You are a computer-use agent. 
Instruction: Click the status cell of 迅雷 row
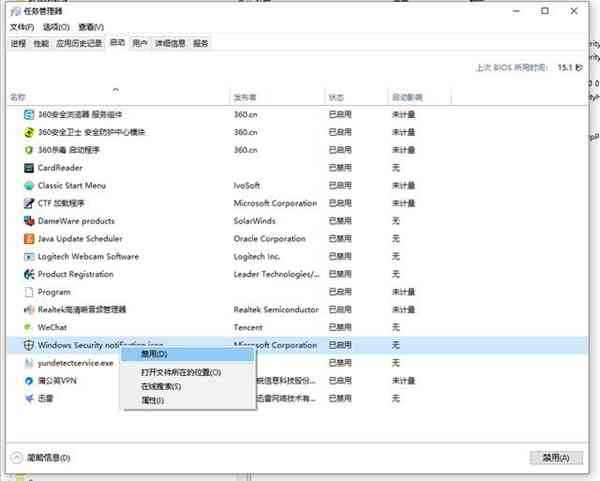coord(340,398)
